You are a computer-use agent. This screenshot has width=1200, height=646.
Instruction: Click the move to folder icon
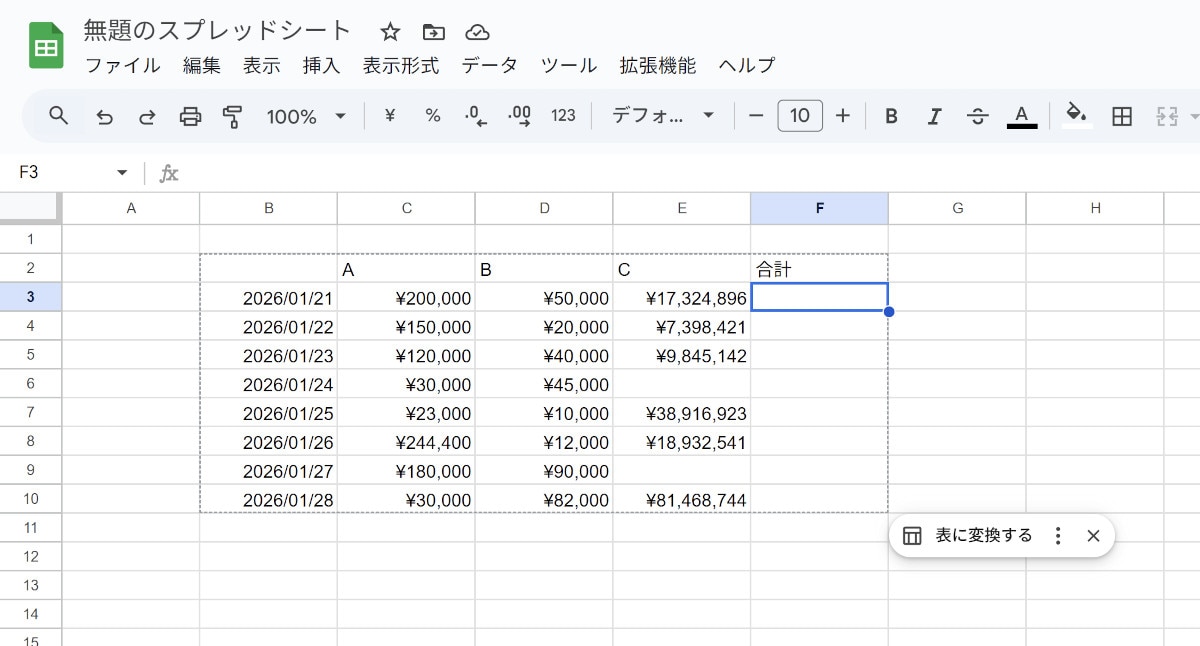(x=433, y=31)
